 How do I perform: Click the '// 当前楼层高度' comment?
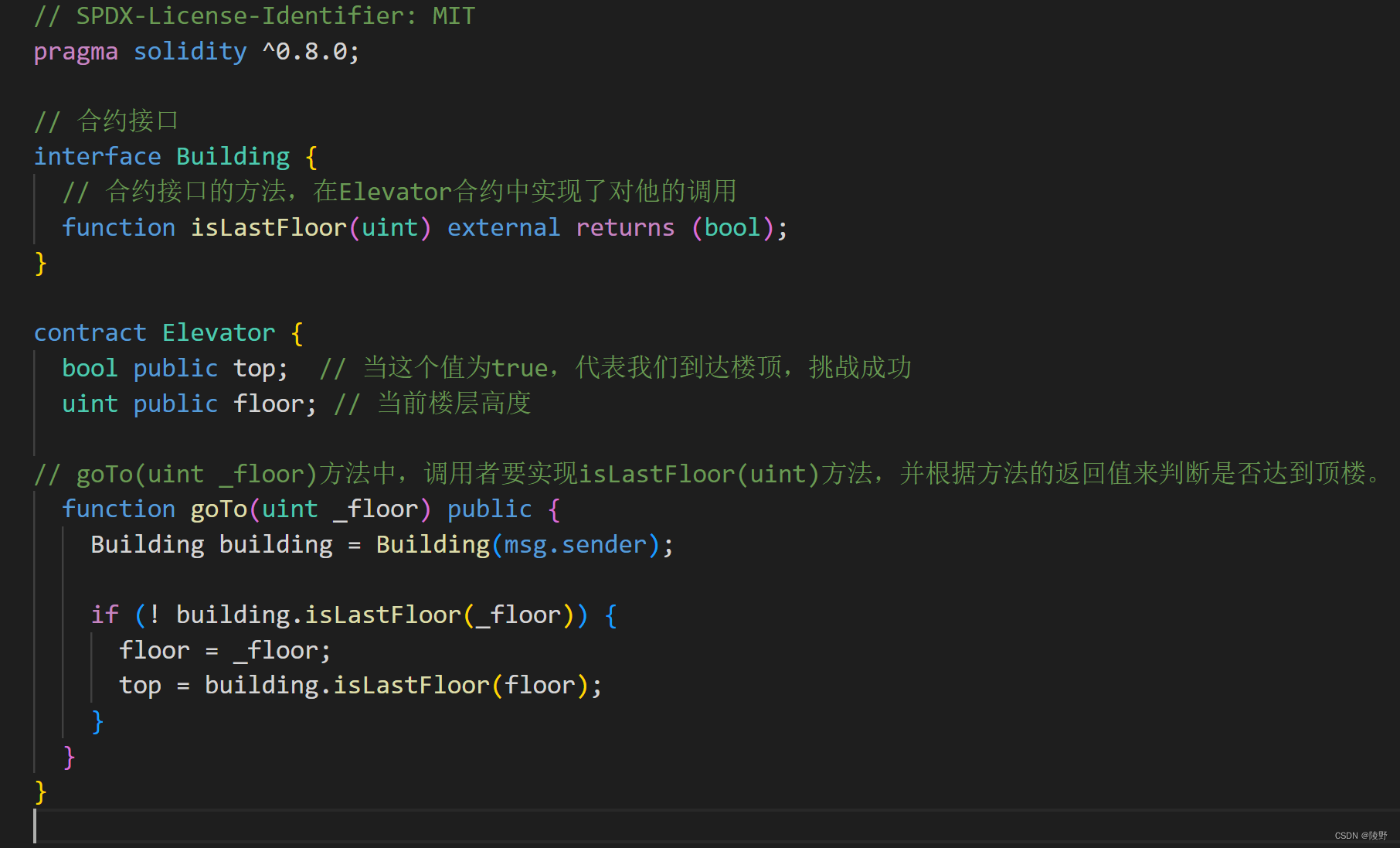tap(433, 404)
